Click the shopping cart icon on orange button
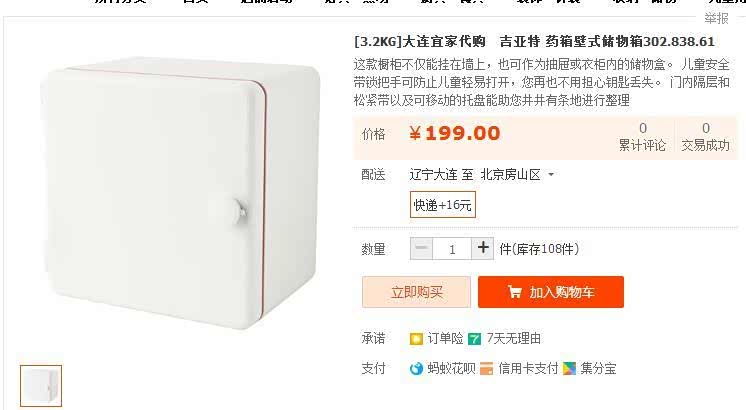Image resolution: width=746 pixels, height=410 pixels. click(514, 292)
